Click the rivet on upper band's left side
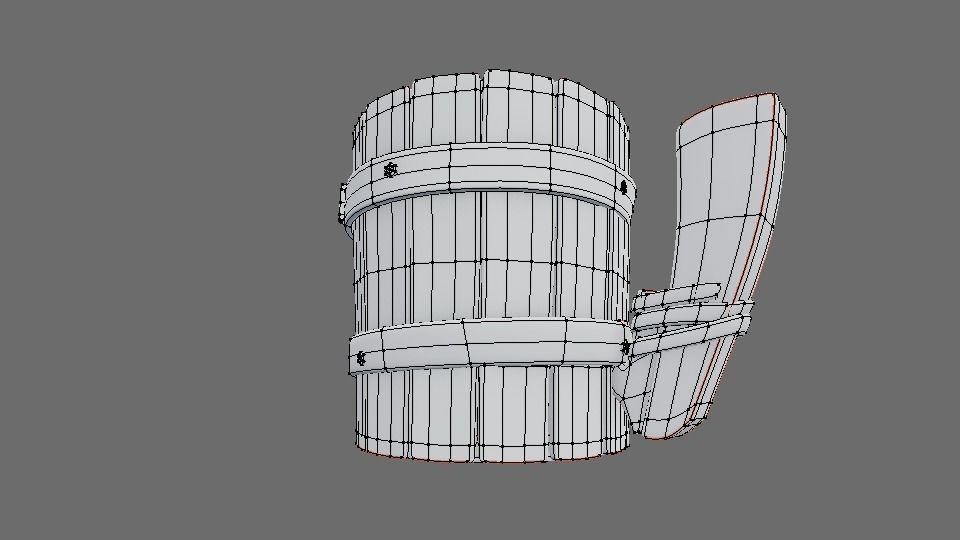 click(390, 170)
